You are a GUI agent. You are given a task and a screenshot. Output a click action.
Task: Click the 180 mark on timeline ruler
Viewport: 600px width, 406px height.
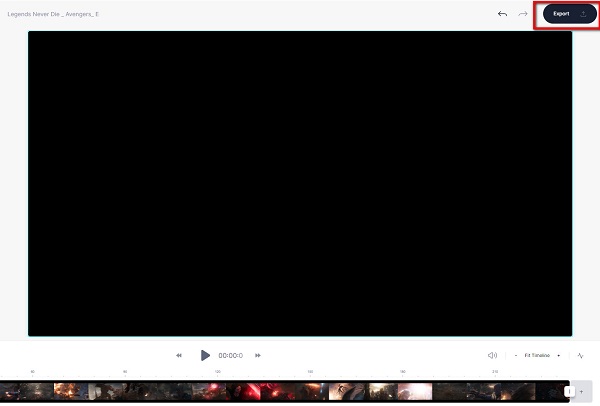[x=403, y=372]
